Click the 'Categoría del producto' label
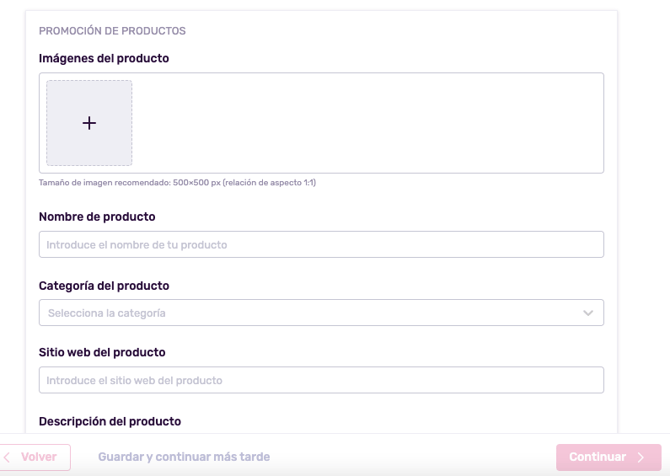Image resolution: width=670 pixels, height=476 pixels. point(104,285)
